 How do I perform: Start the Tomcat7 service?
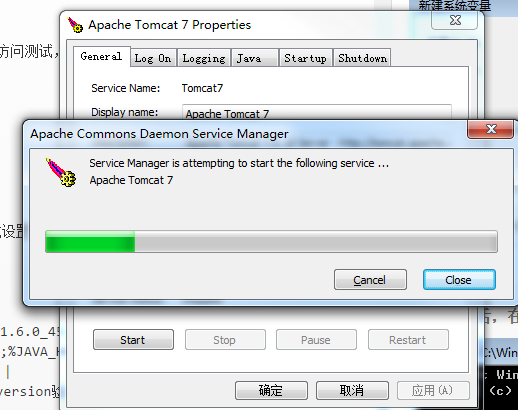coord(133,340)
